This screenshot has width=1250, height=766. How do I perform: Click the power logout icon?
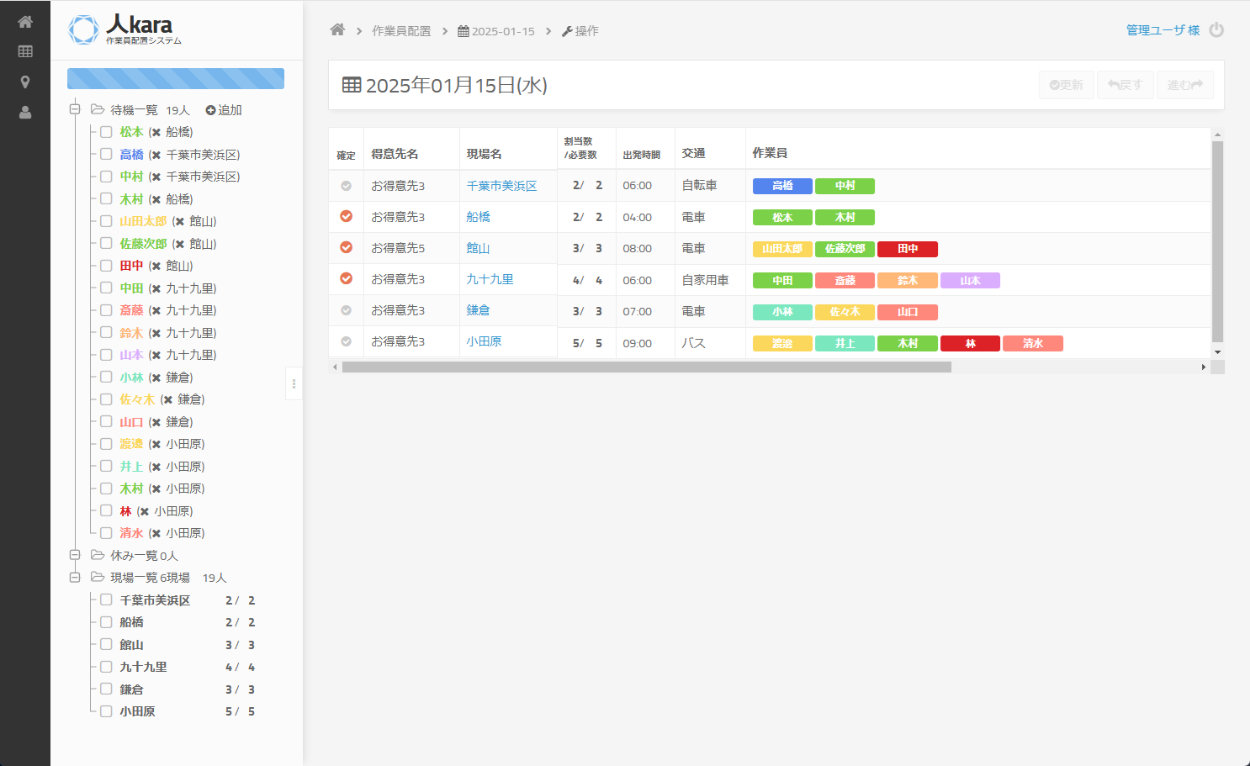[1216, 30]
